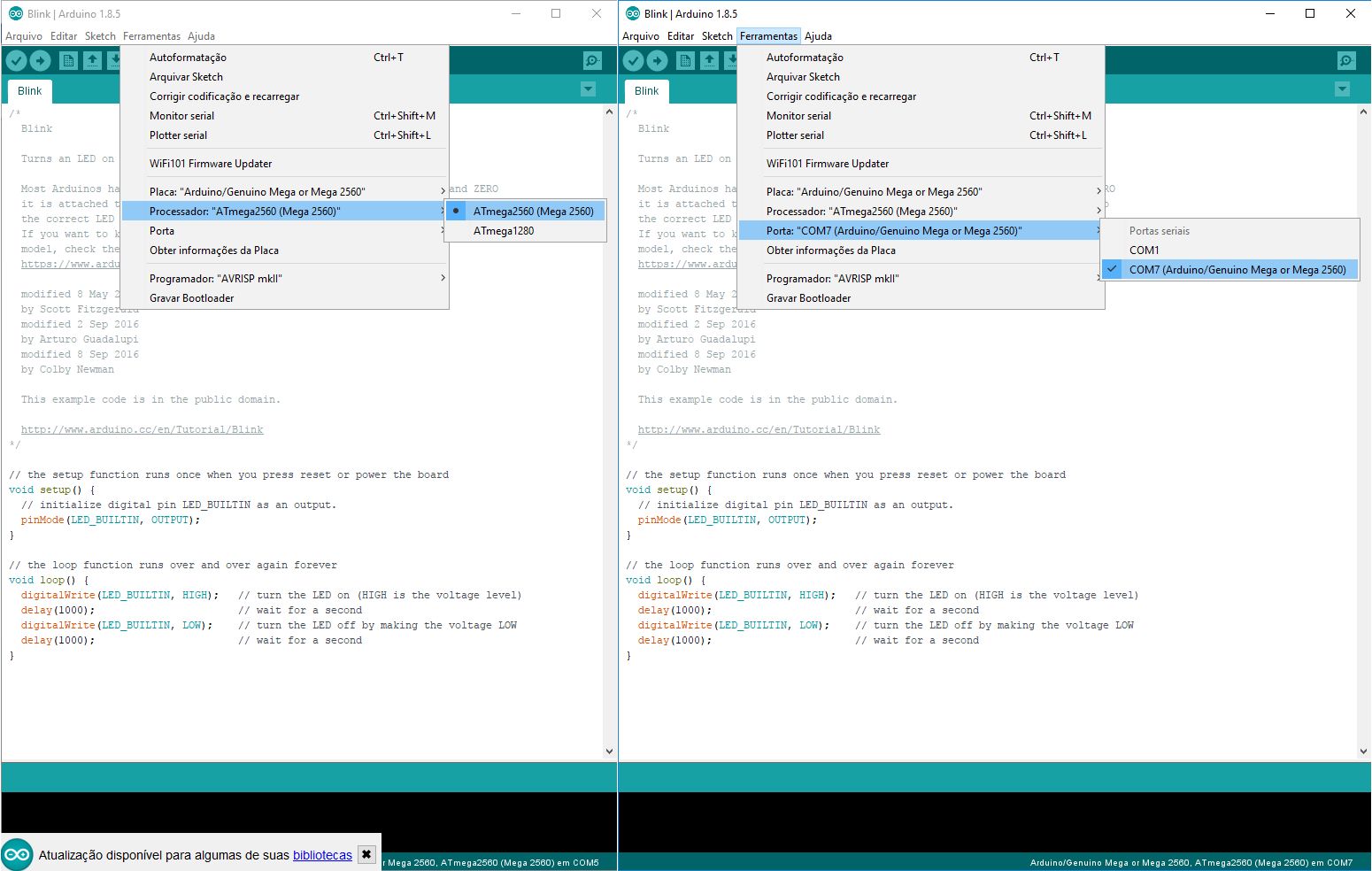1372x871 pixels.
Task: Click 'void loop()' line in right editor
Action: [667, 580]
